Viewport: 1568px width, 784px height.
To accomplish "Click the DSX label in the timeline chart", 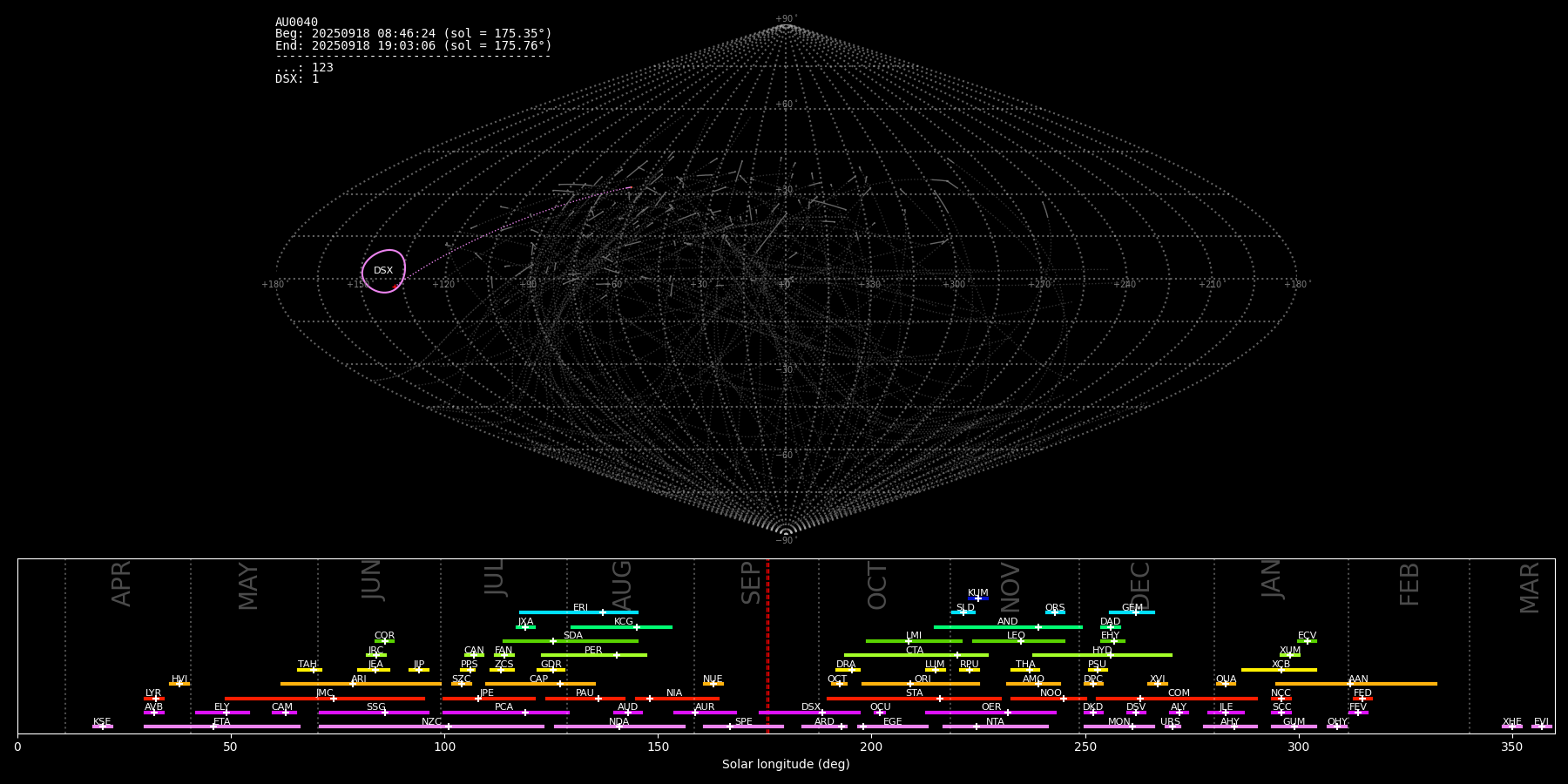I will pos(811,707).
